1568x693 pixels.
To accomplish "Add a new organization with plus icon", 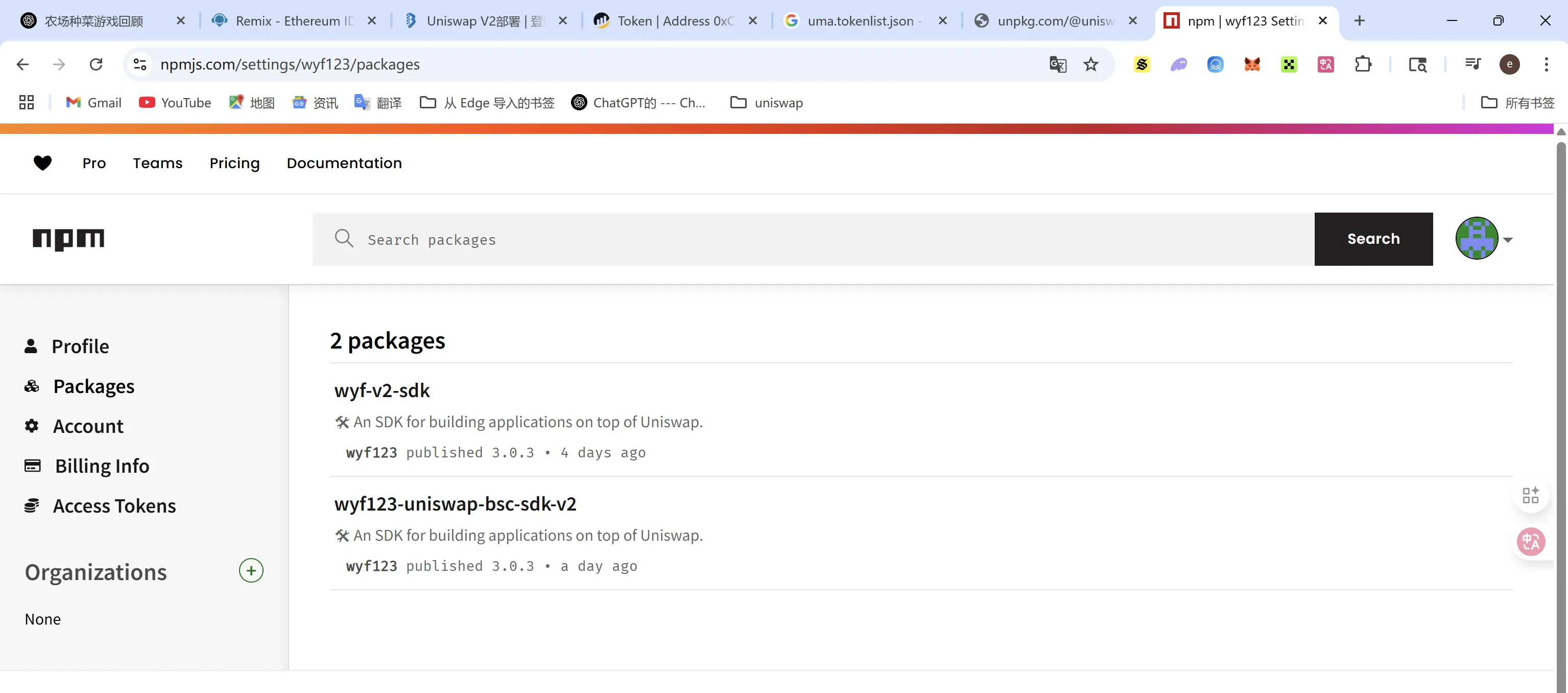I will click(x=251, y=570).
